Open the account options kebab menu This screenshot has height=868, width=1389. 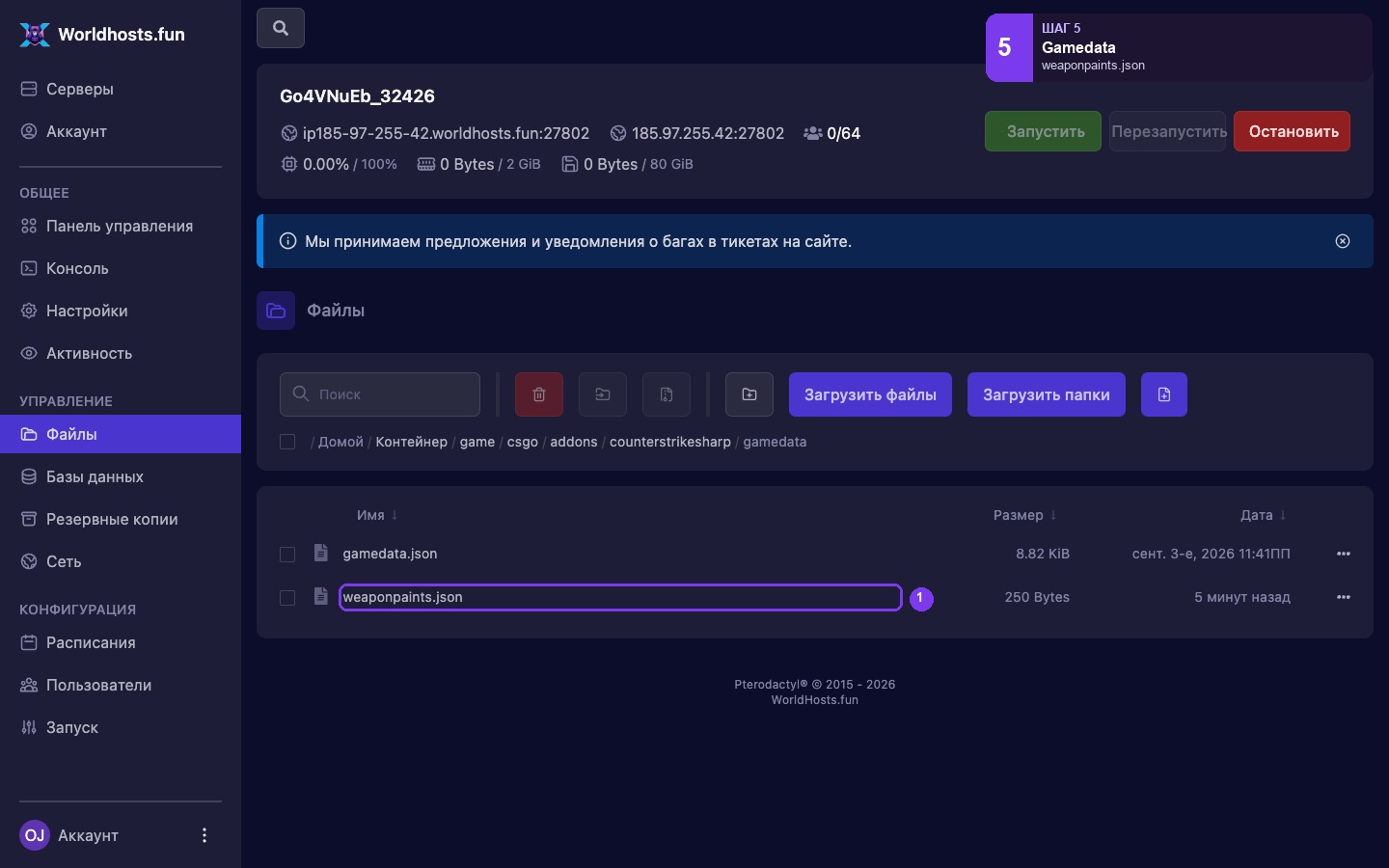204,835
